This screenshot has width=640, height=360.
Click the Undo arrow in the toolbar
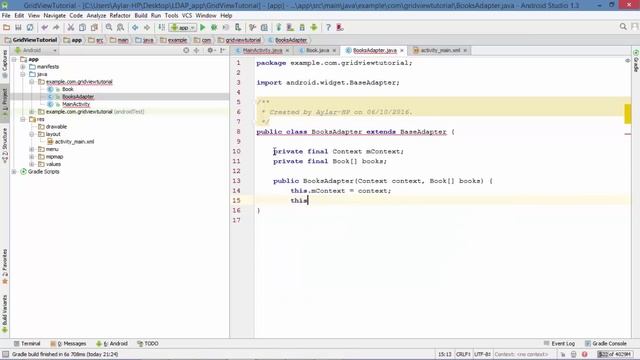(44, 27)
